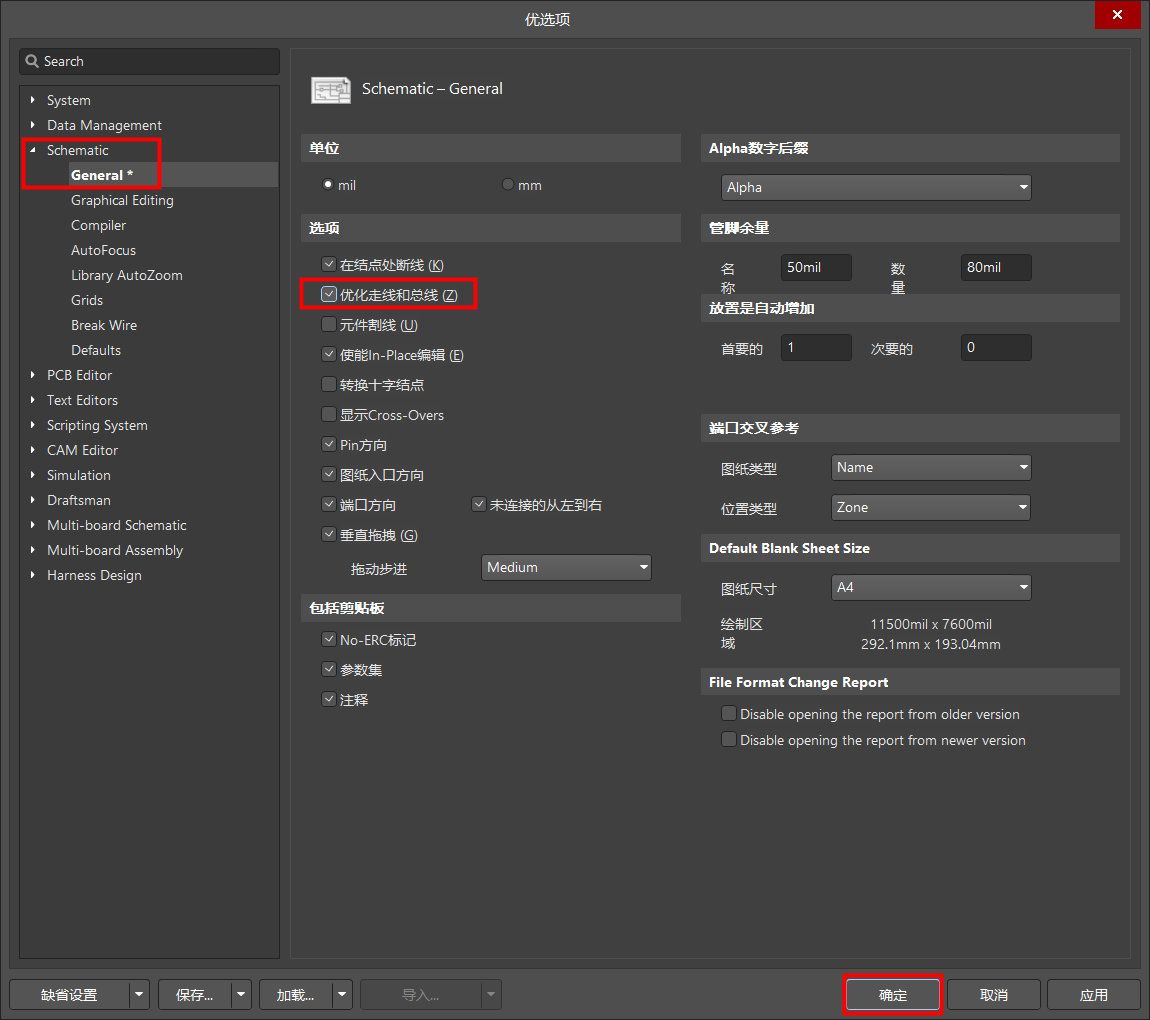Enable 显示Cross-Overs checkbox
Screen dimensions: 1150x1020
(329, 415)
